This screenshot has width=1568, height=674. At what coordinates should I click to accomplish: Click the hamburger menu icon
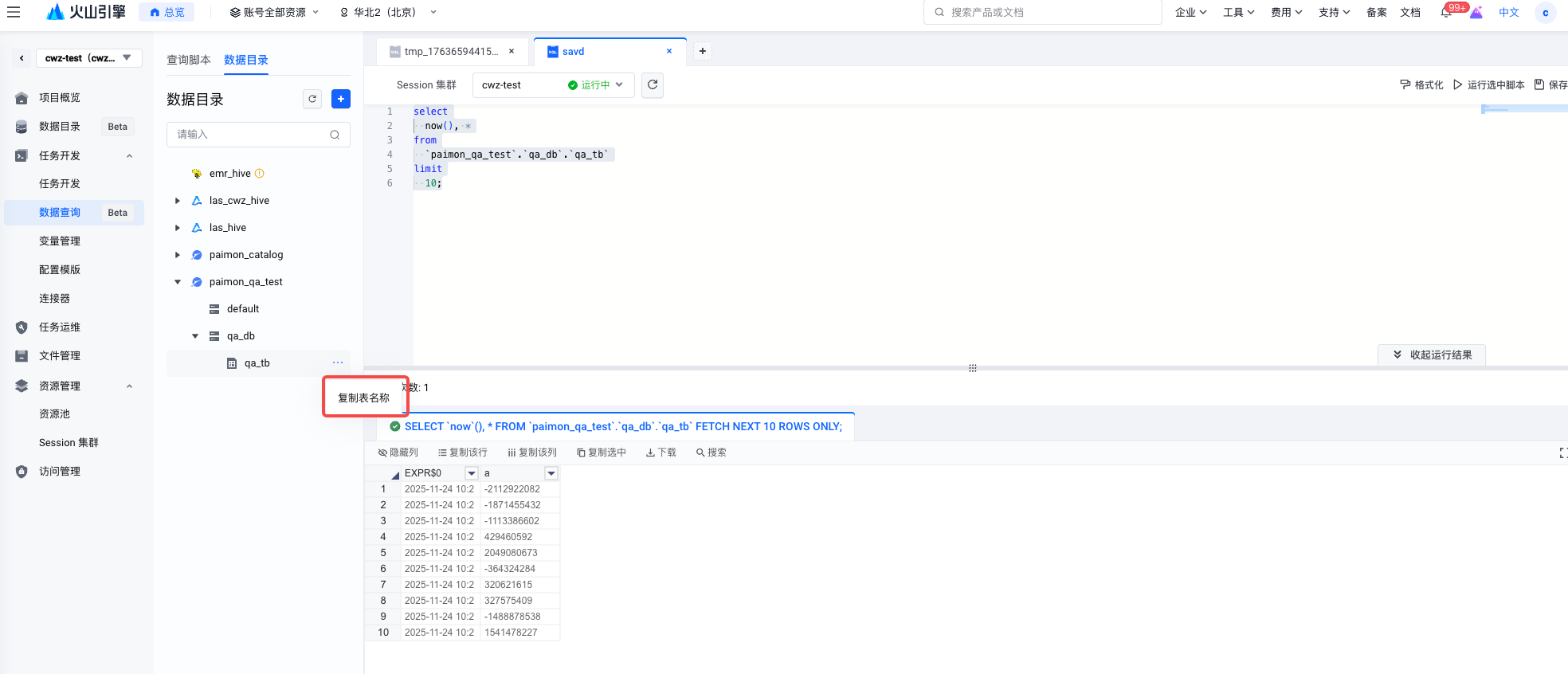tap(14, 12)
